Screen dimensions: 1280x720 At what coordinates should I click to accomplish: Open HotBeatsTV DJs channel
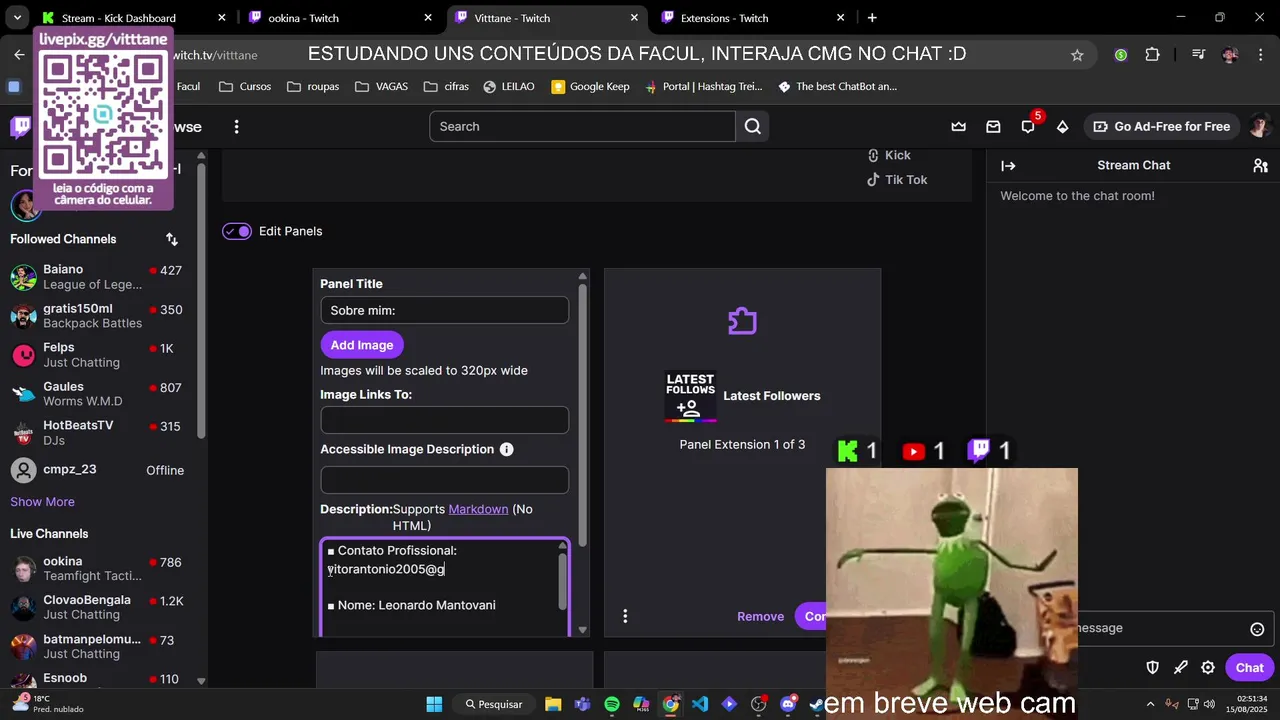click(x=100, y=433)
